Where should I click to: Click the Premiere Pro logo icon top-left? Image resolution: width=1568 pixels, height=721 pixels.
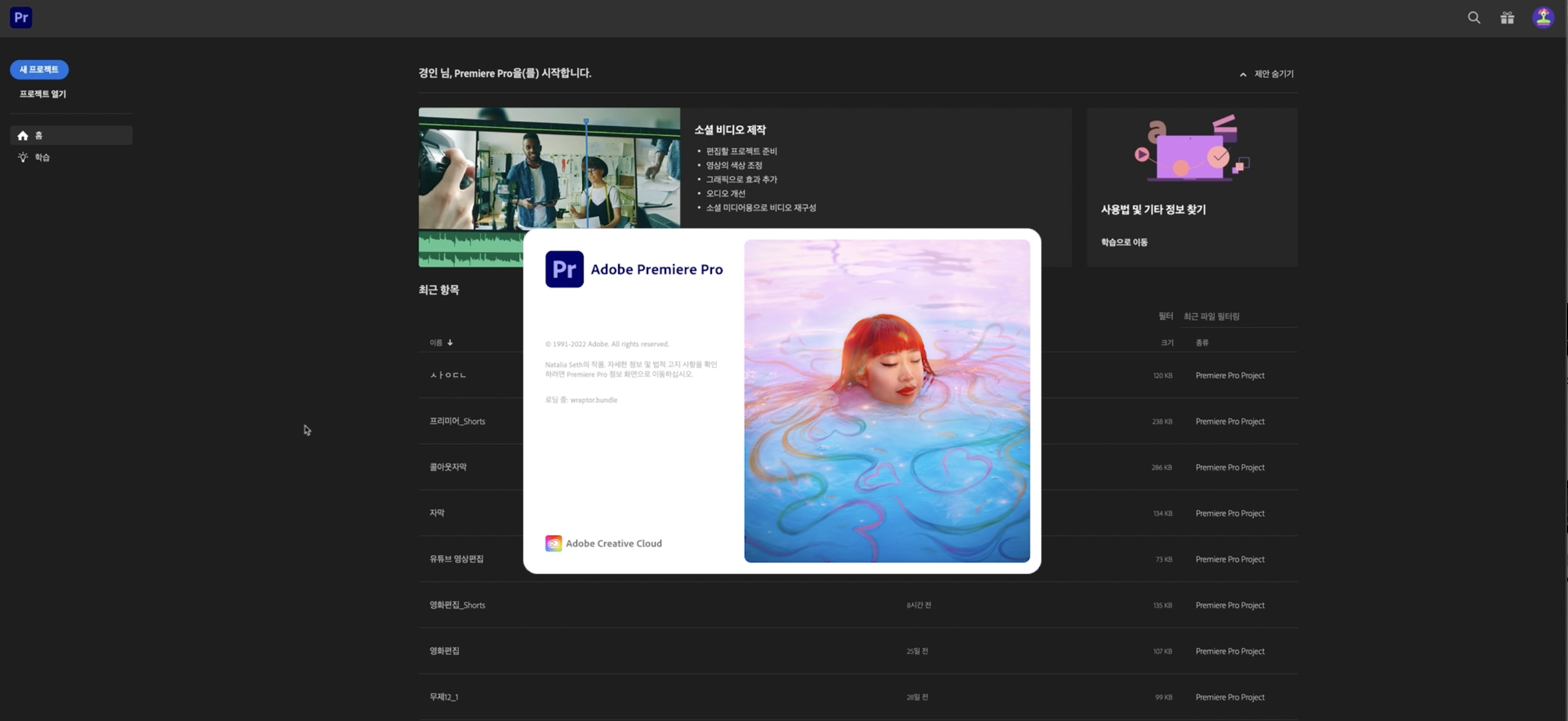pos(21,18)
